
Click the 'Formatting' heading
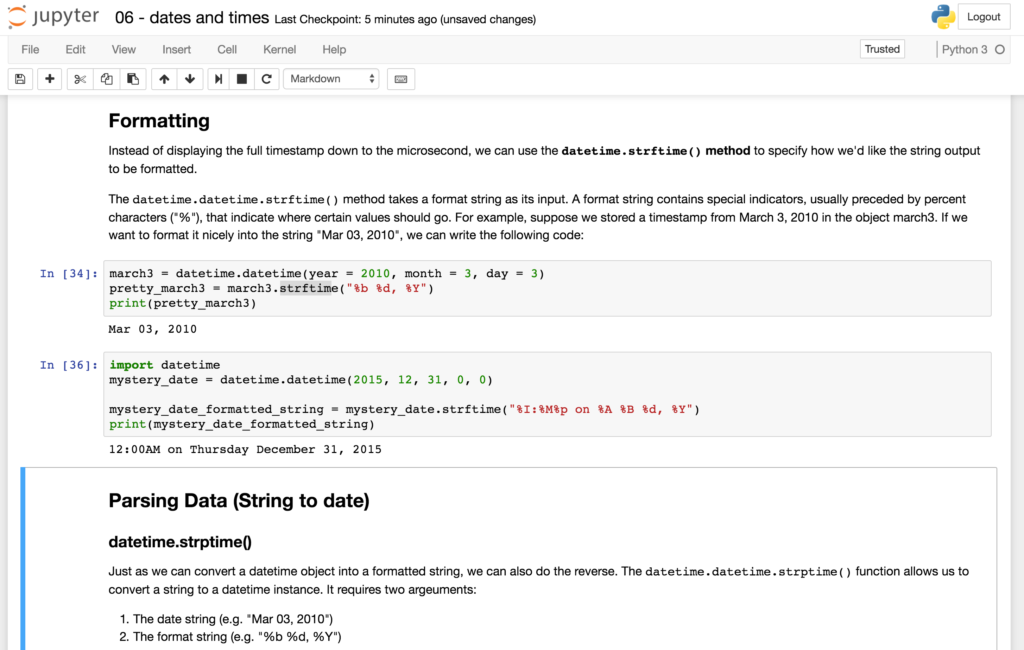click(x=159, y=121)
